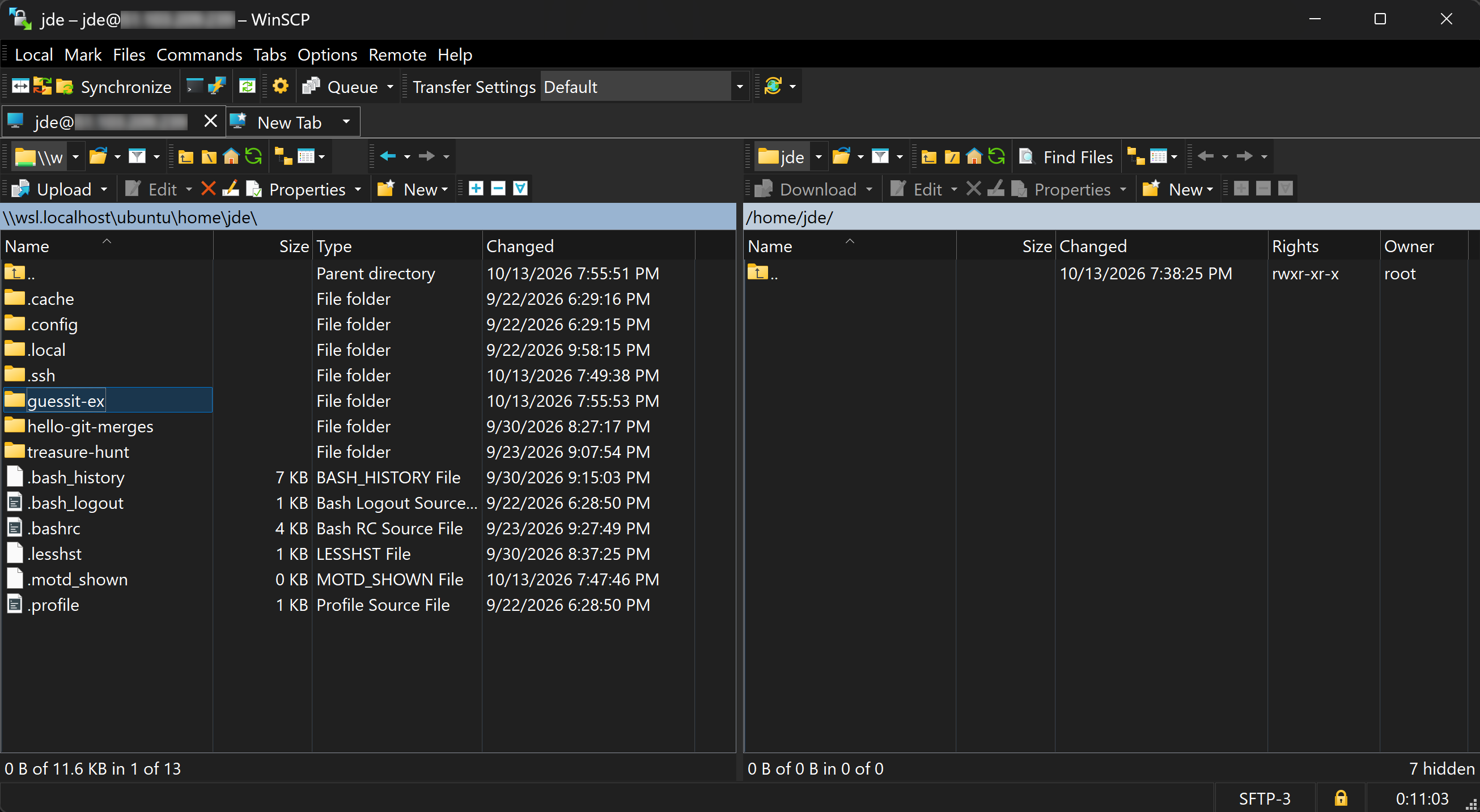The image size is (1480, 812).
Task: Expand the Upload dropdown arrow
Action: tap(104, 189)
